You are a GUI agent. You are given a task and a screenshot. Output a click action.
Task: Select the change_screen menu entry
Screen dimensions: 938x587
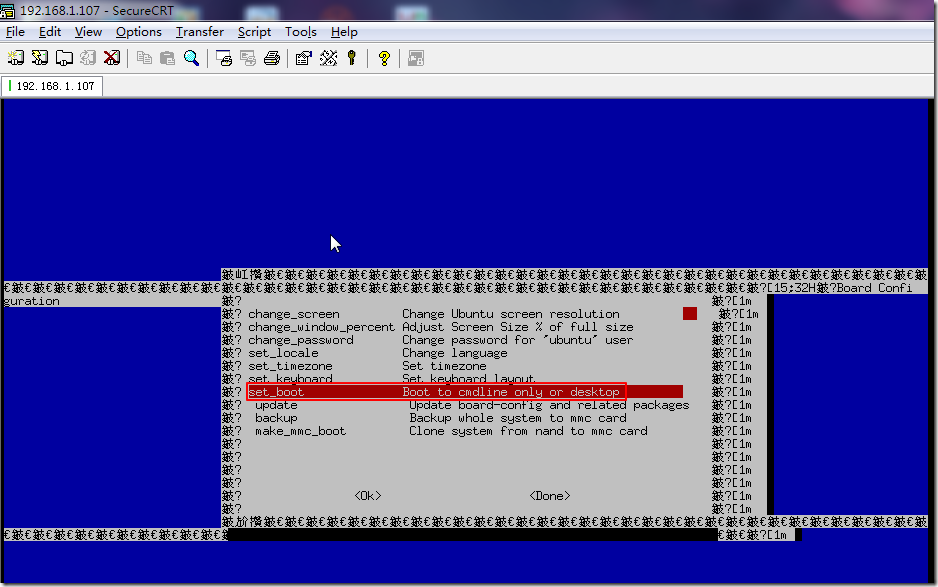pyautogui.click(x=294, y=314)
